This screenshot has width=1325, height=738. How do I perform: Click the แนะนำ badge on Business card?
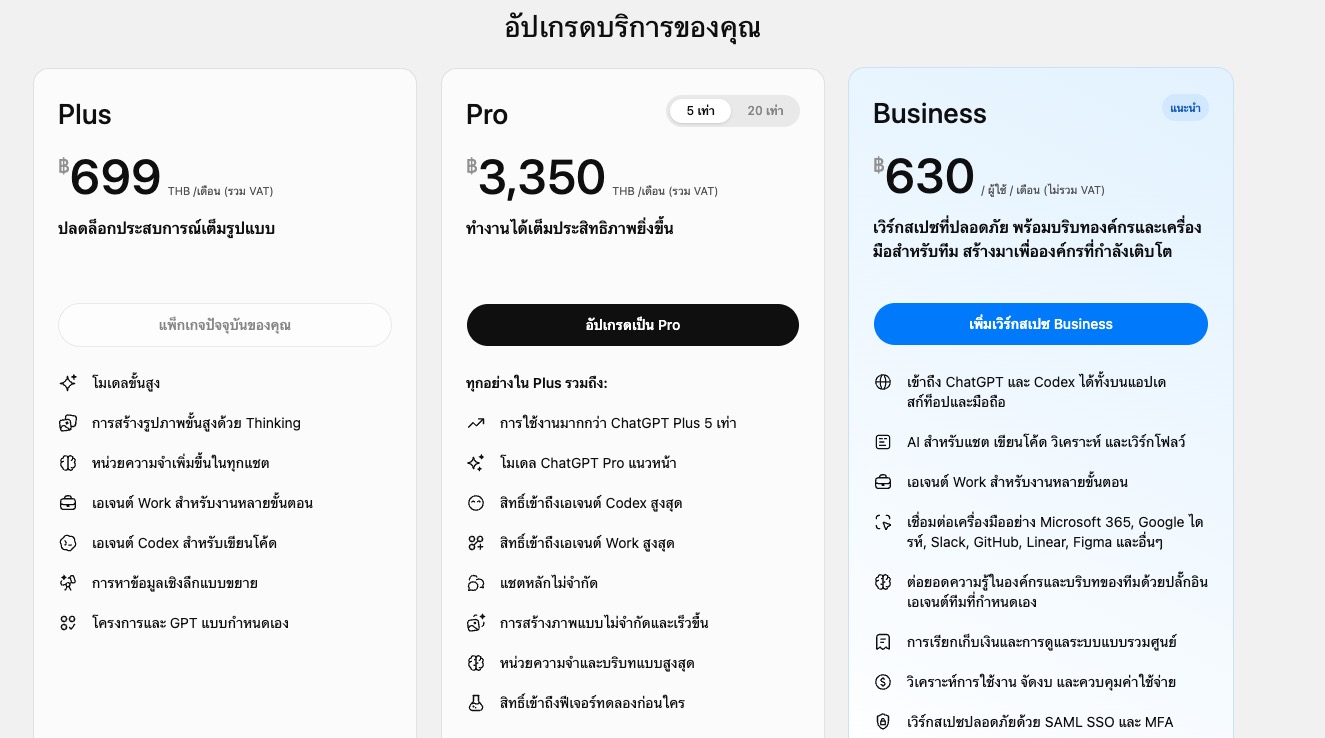[x=1185, y=108]
